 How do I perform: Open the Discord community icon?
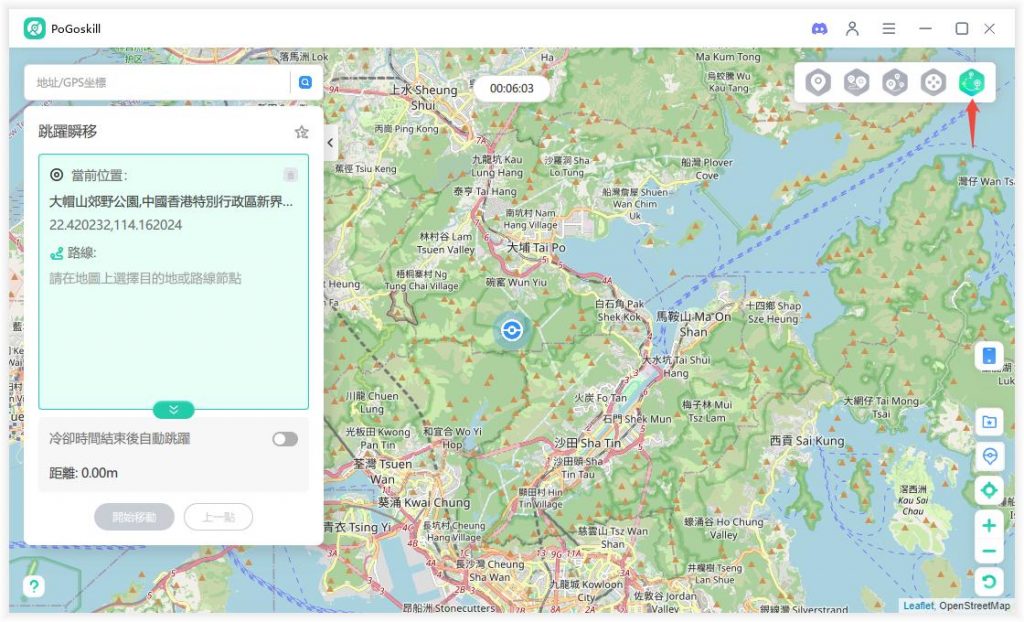[x=819, y=29]
